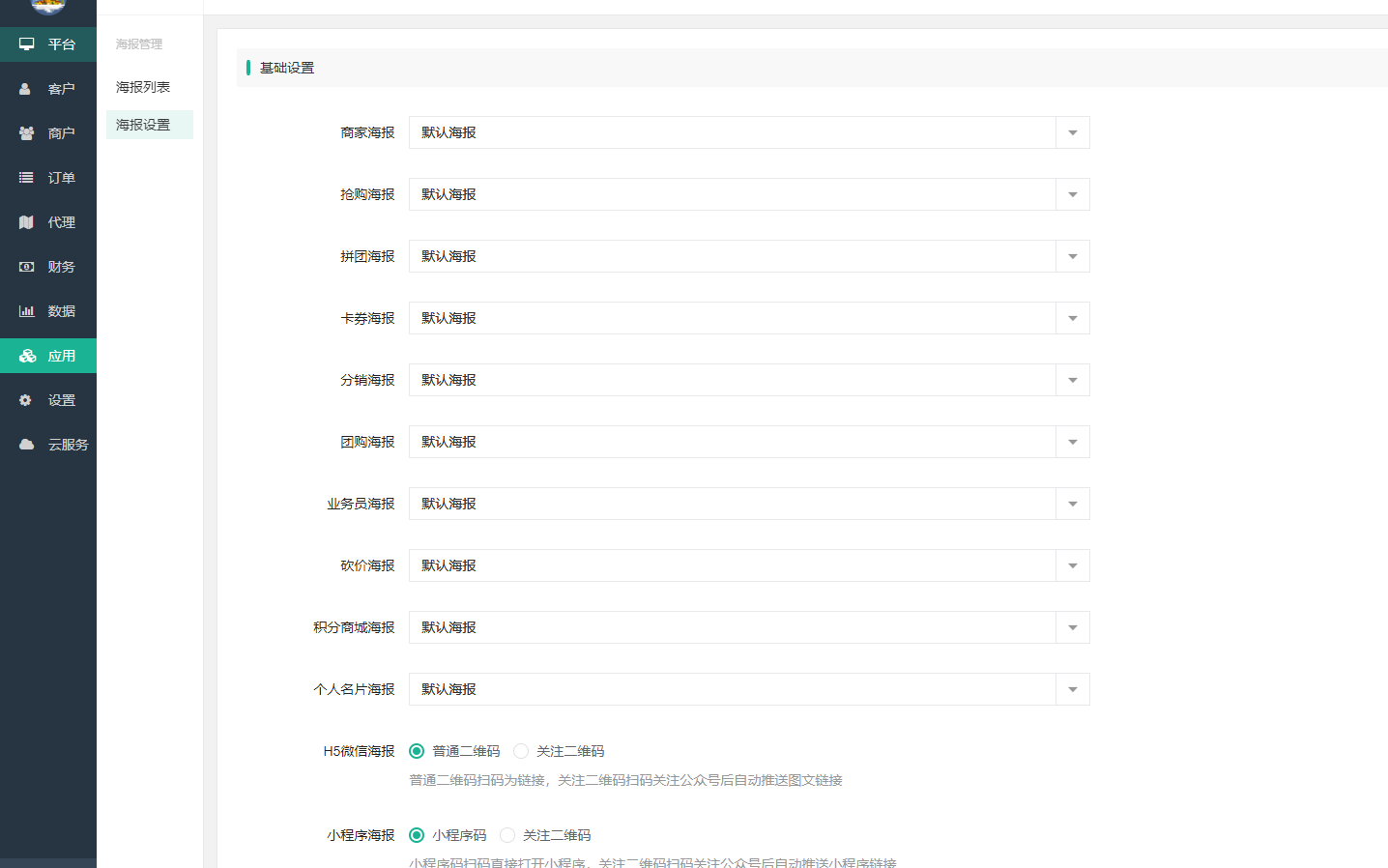Open the 财务 section

[x=48, y=267]
